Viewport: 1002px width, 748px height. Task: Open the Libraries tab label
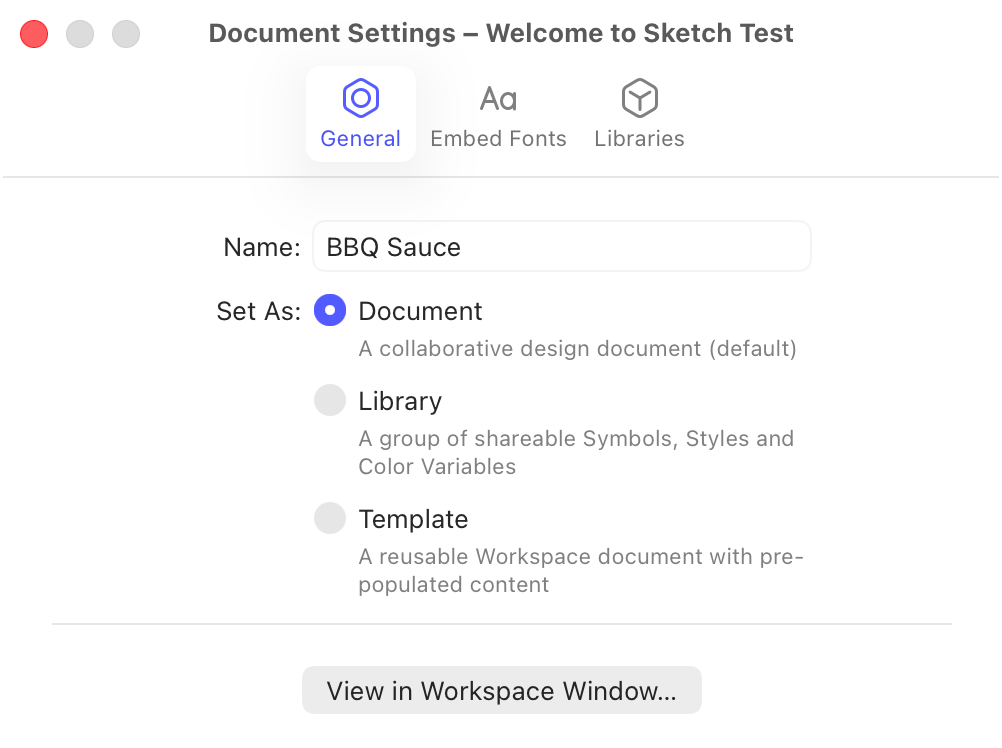640,139
